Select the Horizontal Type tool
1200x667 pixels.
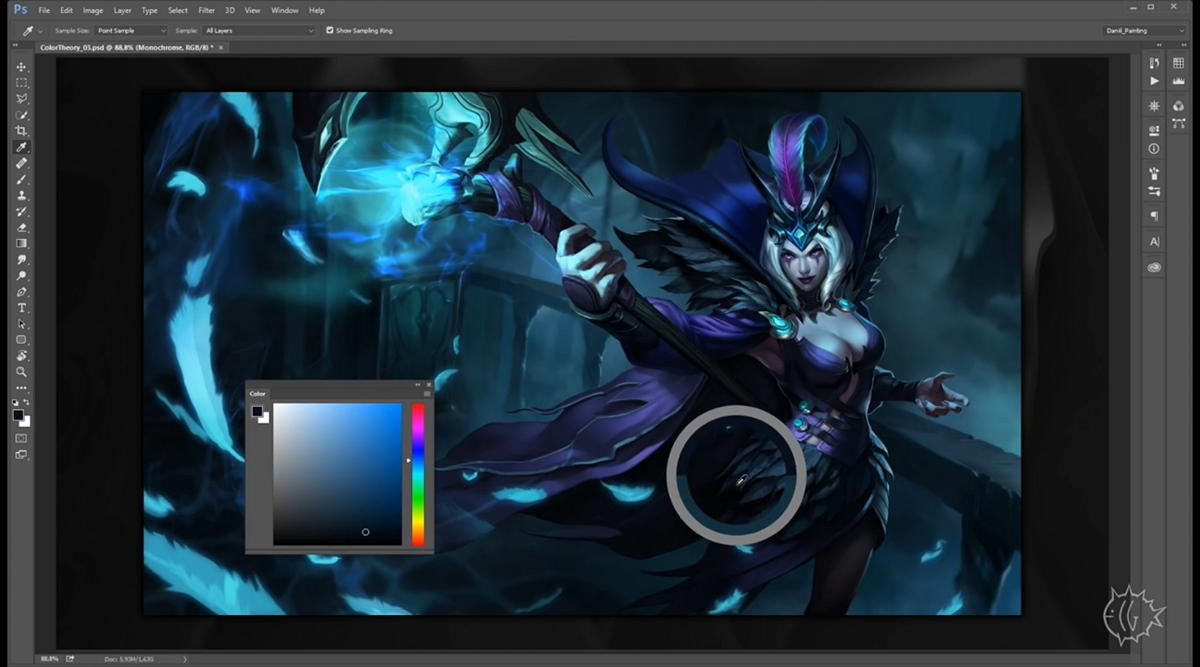(21, 308)
